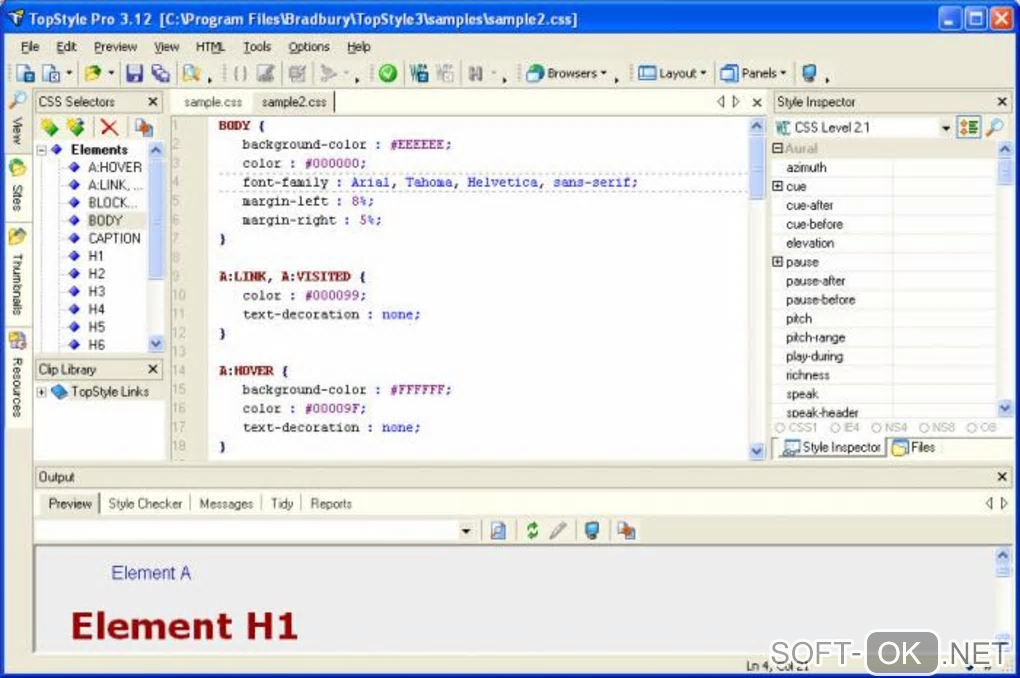The image size is (1020, 678).
Task: Open the Thumbnails sidebar tab
Action: point(17,272)
